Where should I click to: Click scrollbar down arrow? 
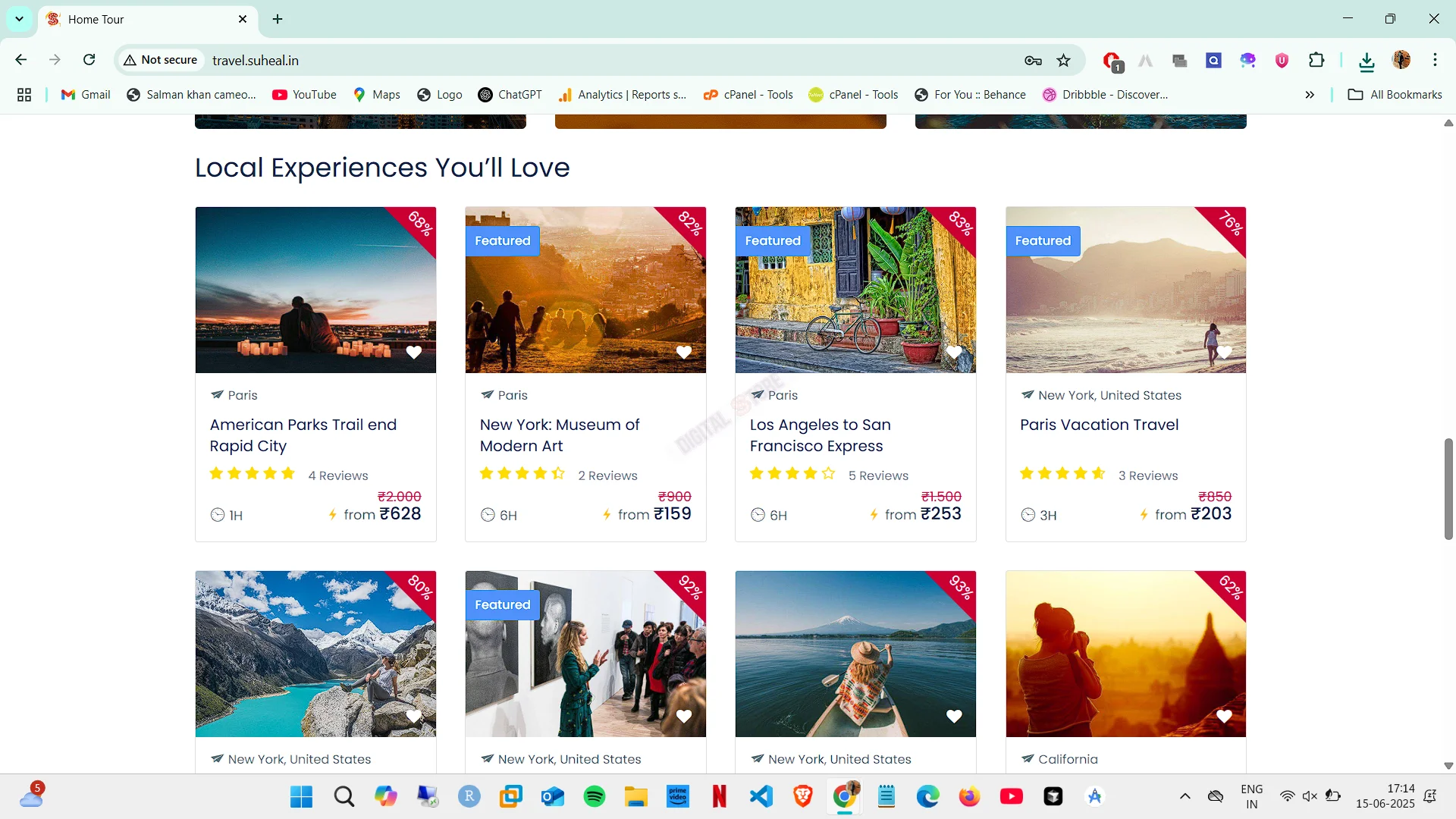pyautogui.click(x=1448, y=766)
